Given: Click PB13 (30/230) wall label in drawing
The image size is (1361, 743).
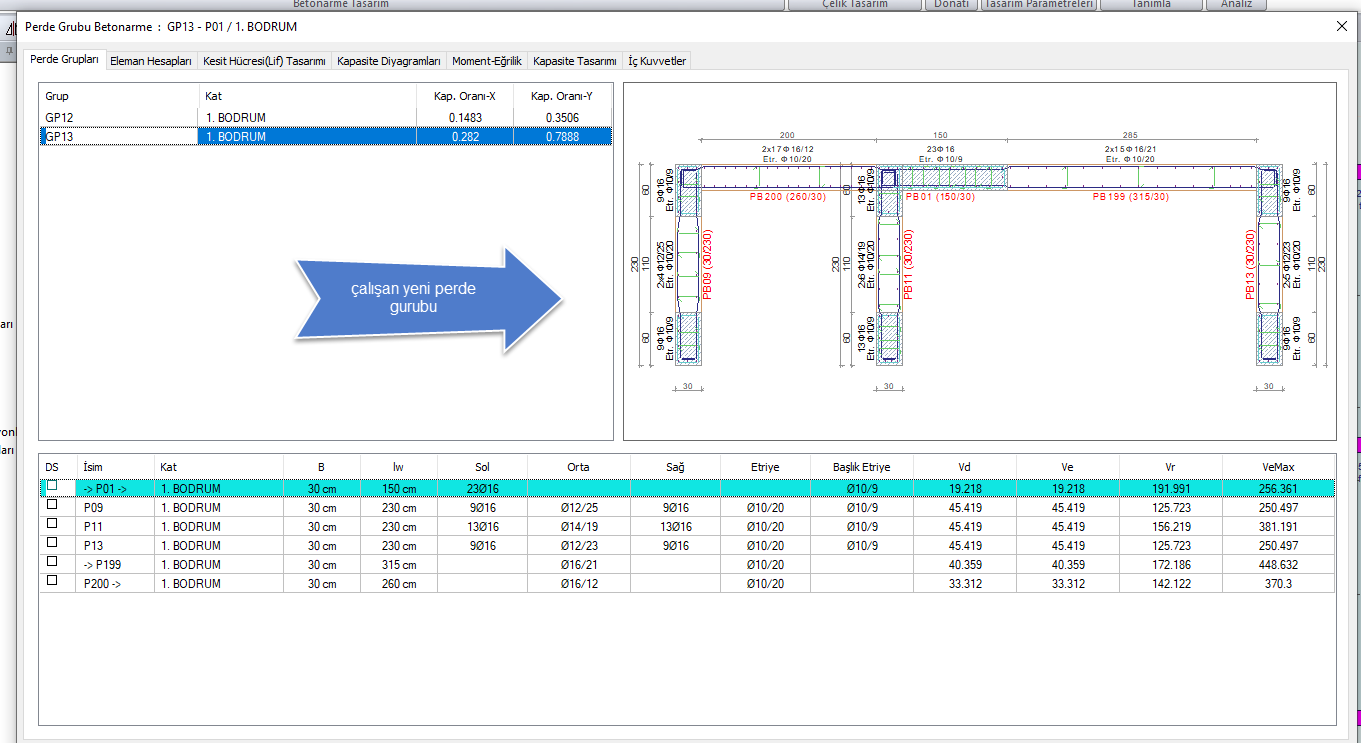Looking at the screenshot, I should [1250, 264].
